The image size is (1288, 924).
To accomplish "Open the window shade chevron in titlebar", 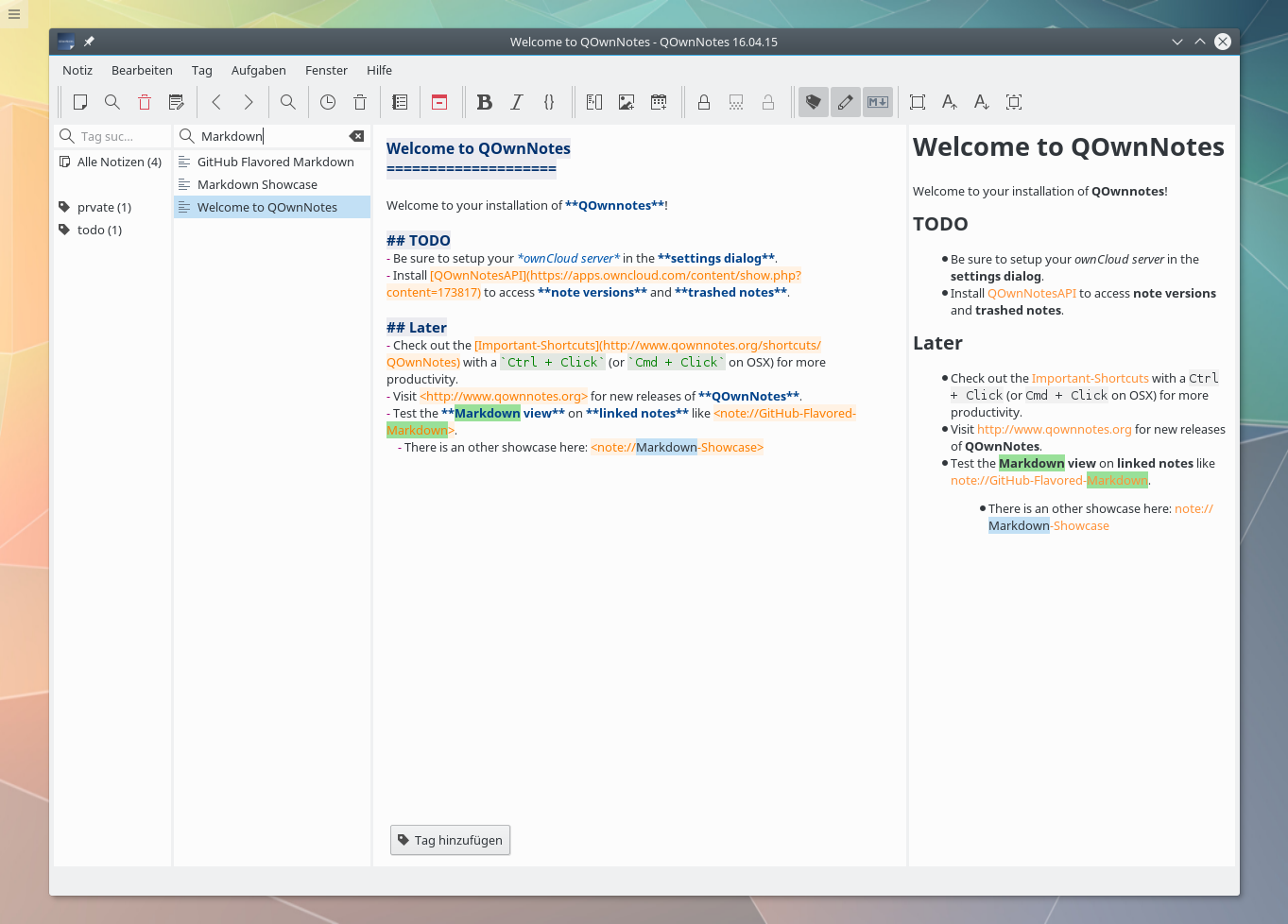I will [1177, 42].
